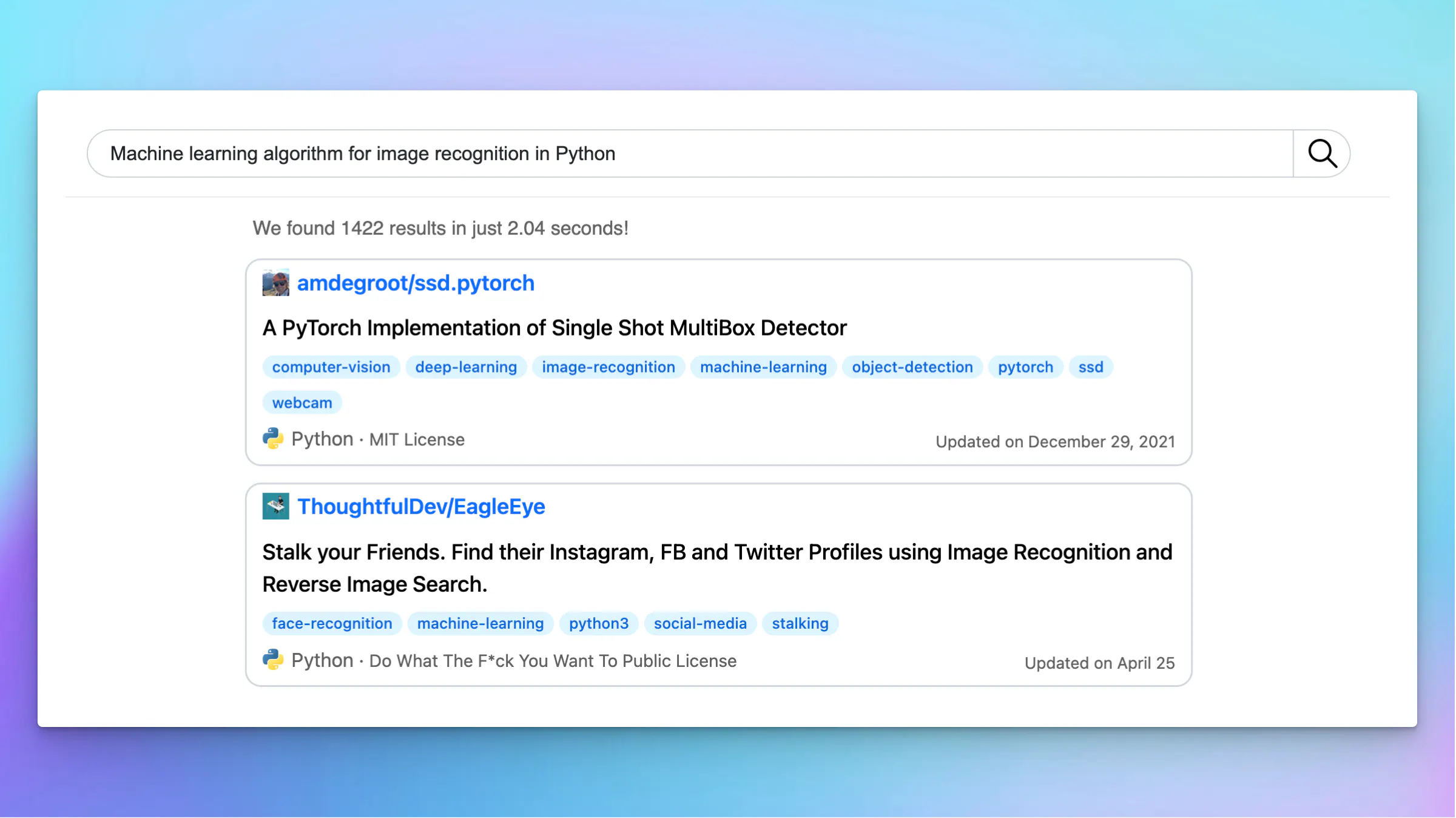Screen dimensions: 1456x818
Task: Open the ThoughtfulDev/EagleEye repository link
Action: [x=421, y=506]
